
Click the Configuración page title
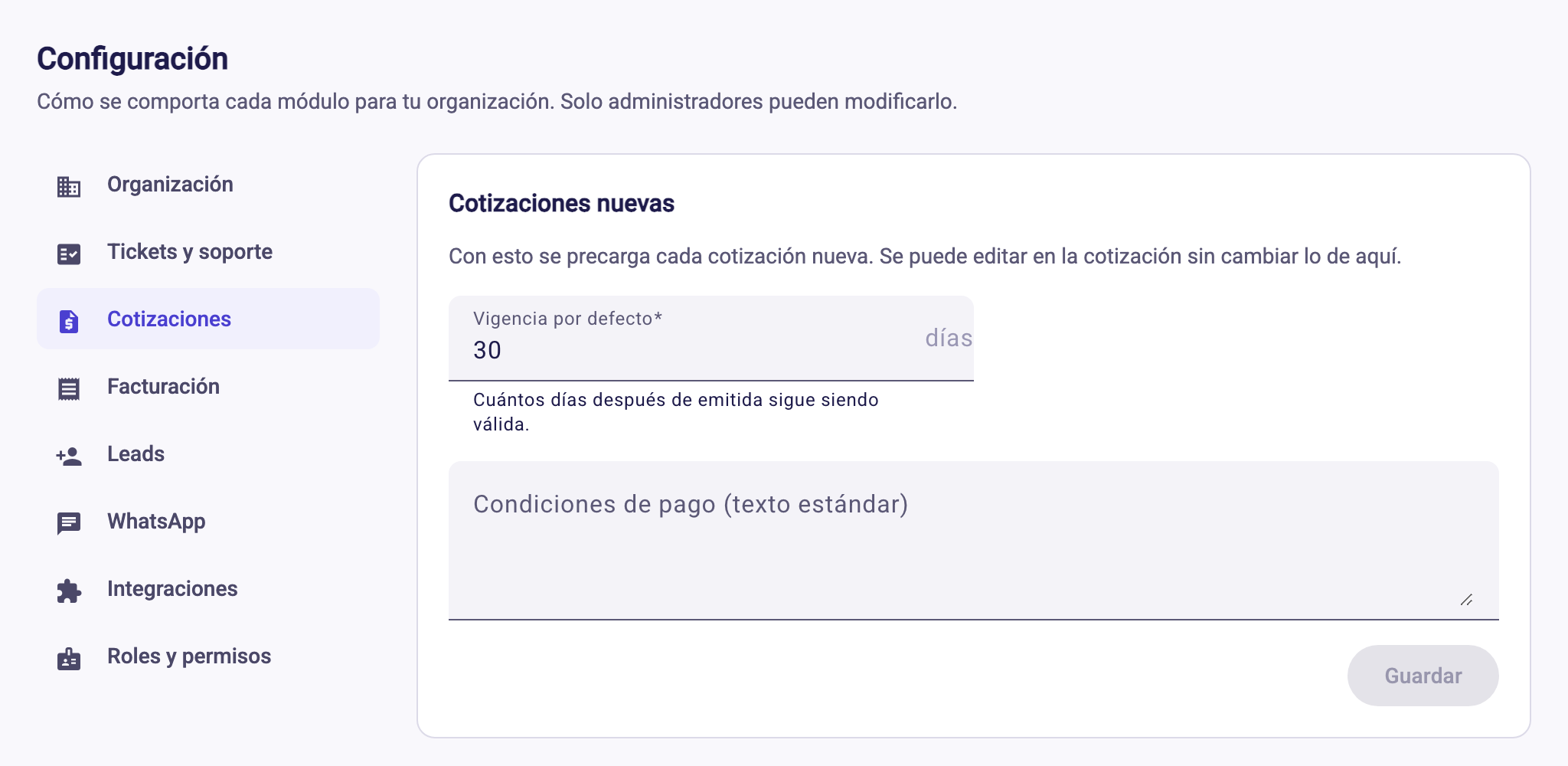(x=132, y=59)
